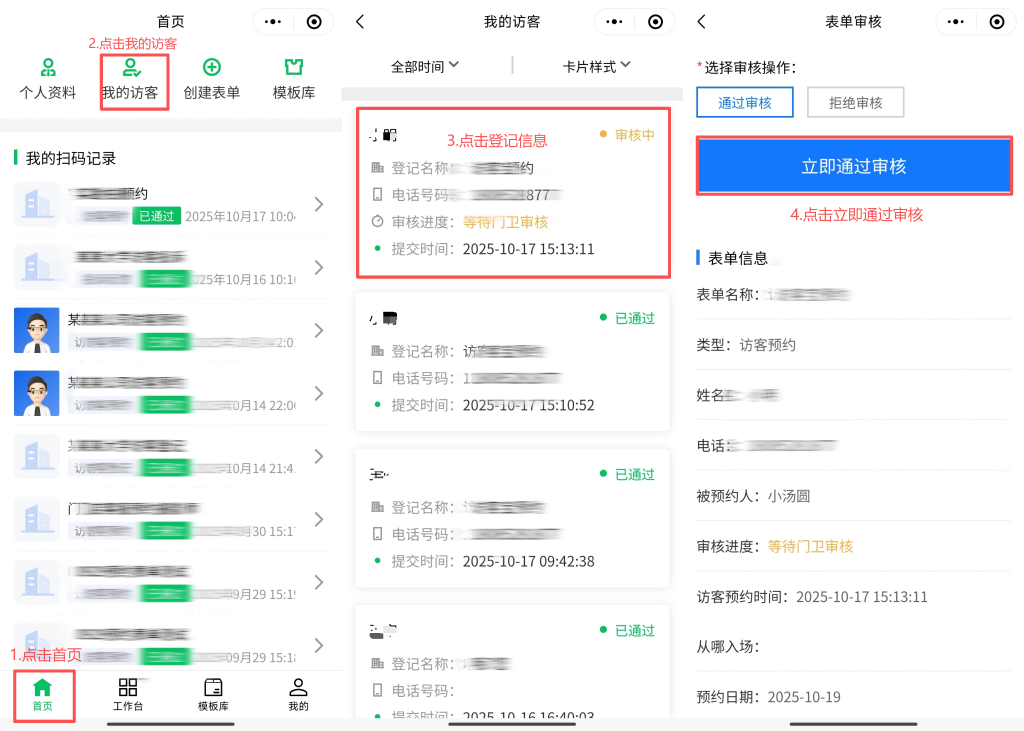Screen dimensions: 1024x731
Task: Open 个人资料 icon on home page
Action: [x=48, y=69]
